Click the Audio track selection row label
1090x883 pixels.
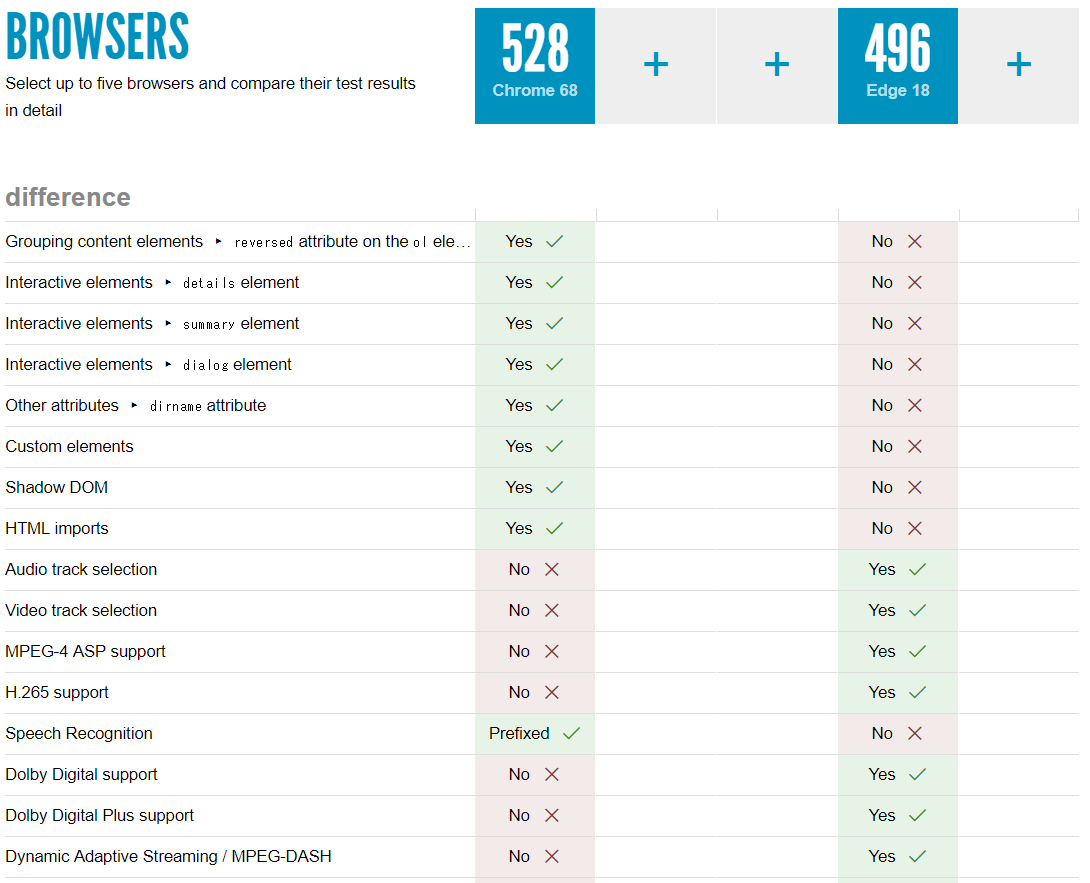click(x=81, y=570)
